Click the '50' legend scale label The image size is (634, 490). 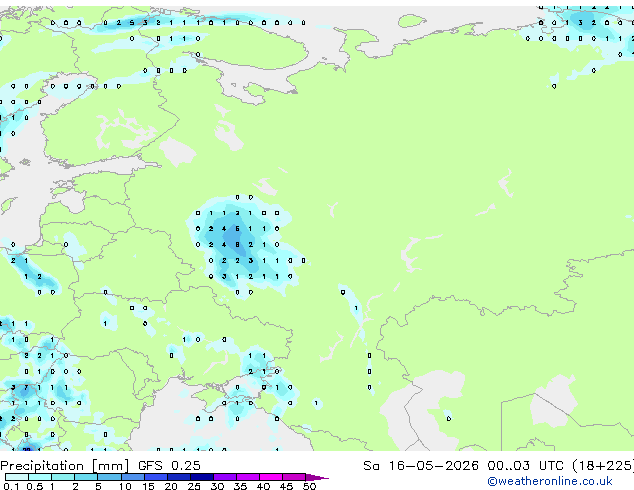(x=309, y=486)
